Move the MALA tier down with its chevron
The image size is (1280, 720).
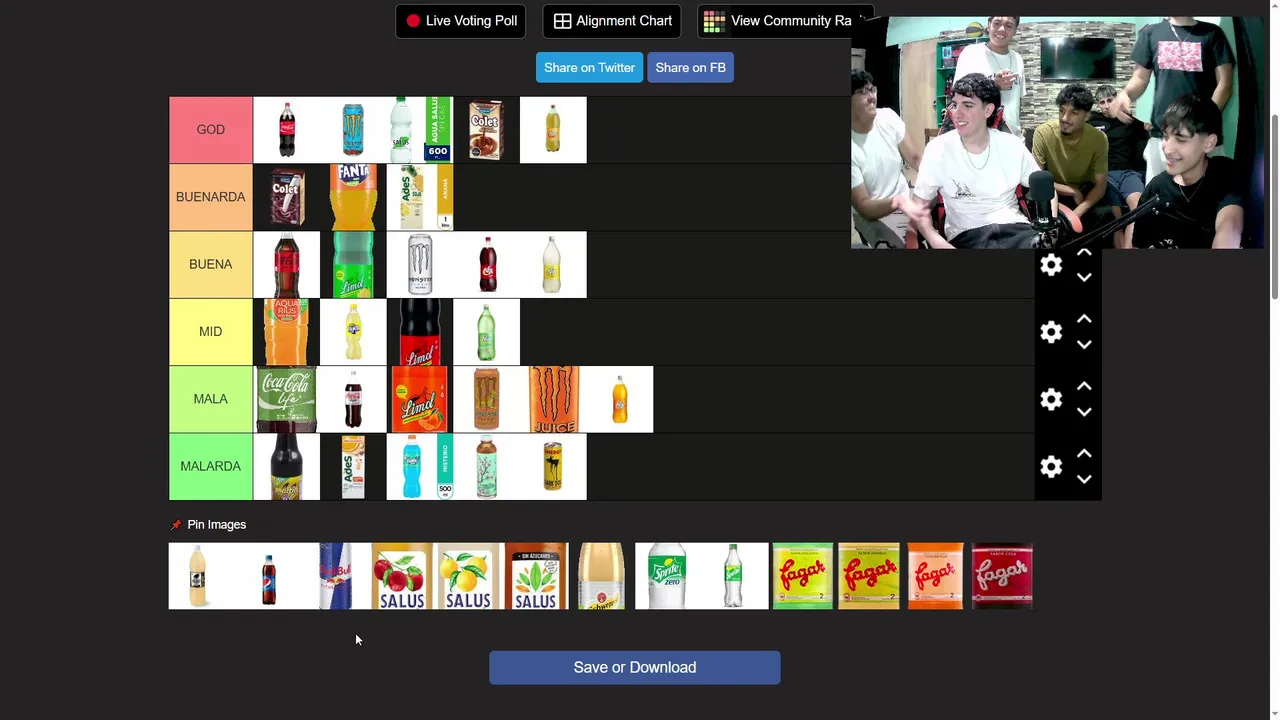click(x=1084, y=412)
